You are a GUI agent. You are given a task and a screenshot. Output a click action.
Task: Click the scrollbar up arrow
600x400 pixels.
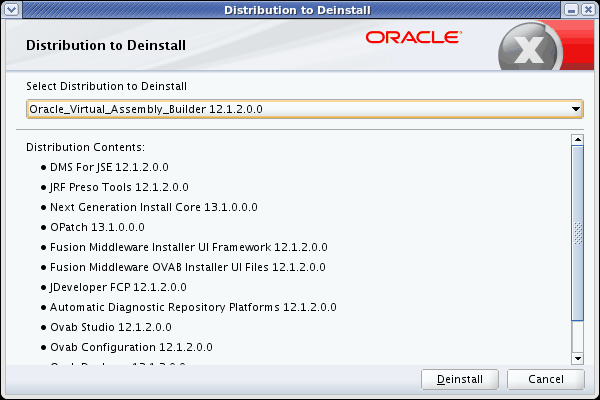pyautogui.click(x=577, y=140)
